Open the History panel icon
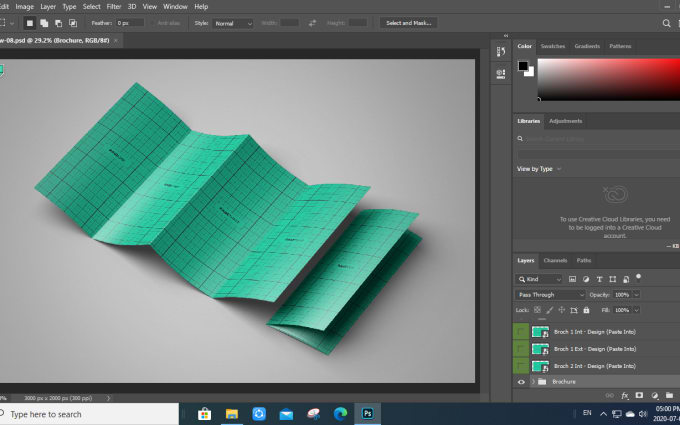 [500, 51]
